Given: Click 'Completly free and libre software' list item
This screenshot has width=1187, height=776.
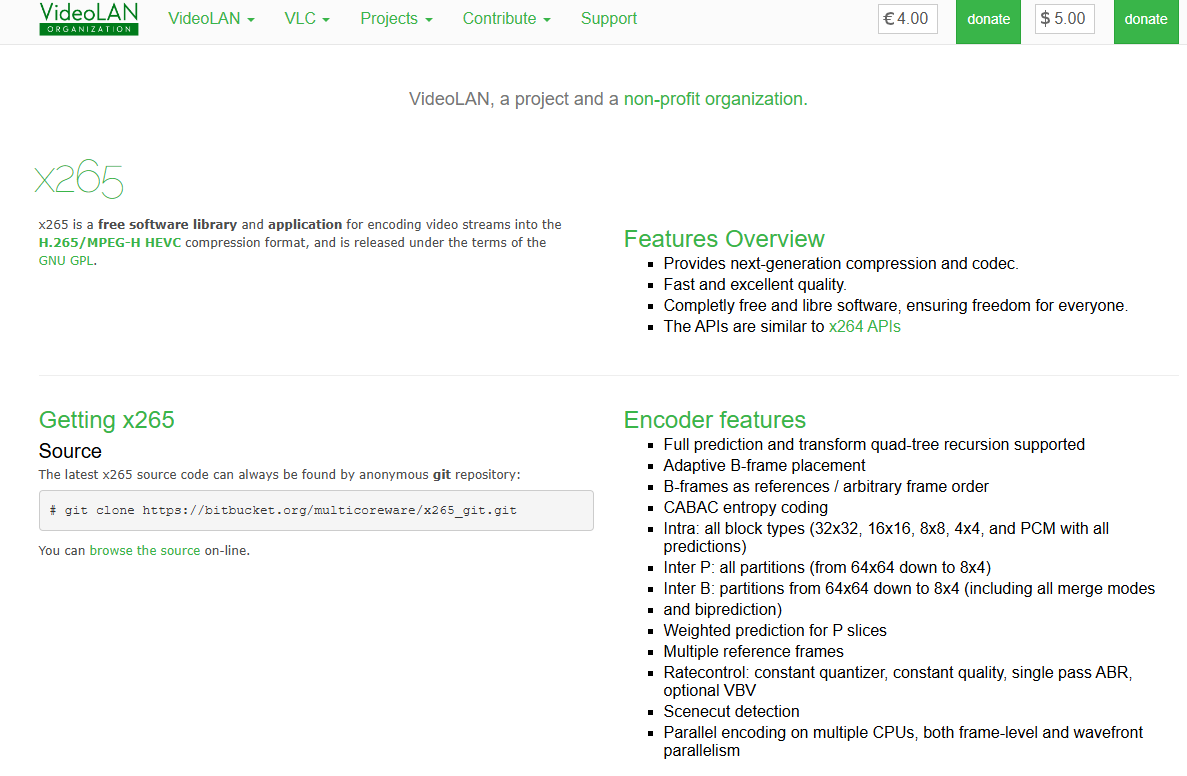Looking at the screenshot, I should coord(896,306).
